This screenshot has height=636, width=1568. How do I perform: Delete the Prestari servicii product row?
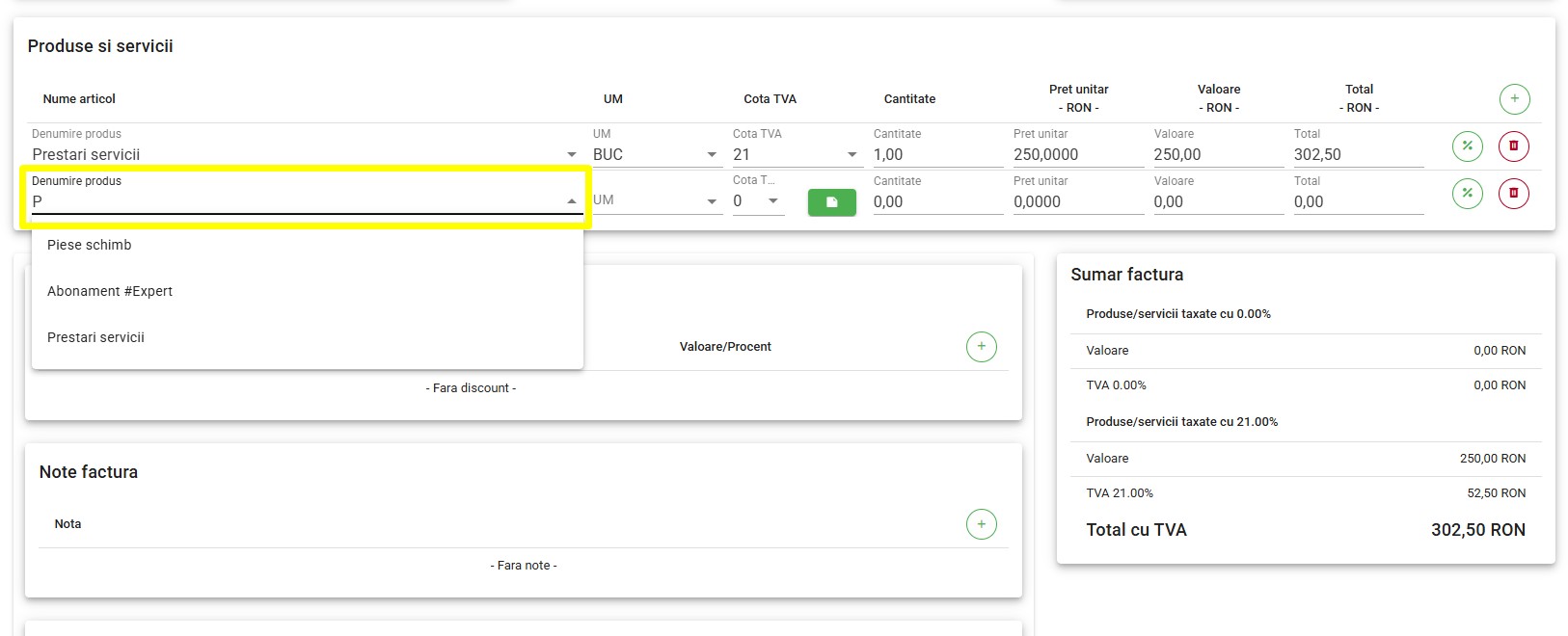point(1513,146)
